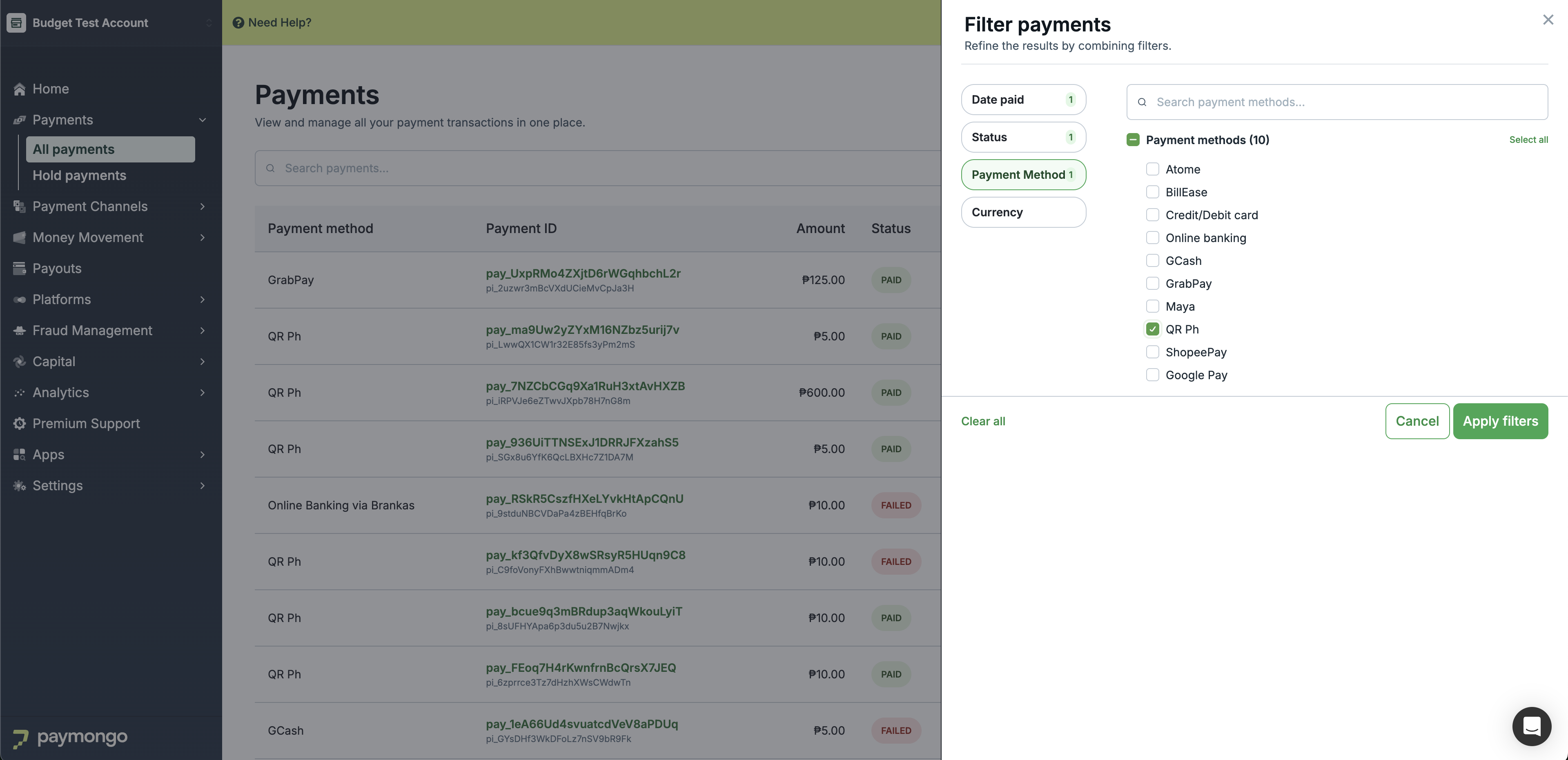Image resolution: width=1568 pixels, height=760 pixels.
Task: Collapse the Payments sidebar section chevron
Action: 203,120
